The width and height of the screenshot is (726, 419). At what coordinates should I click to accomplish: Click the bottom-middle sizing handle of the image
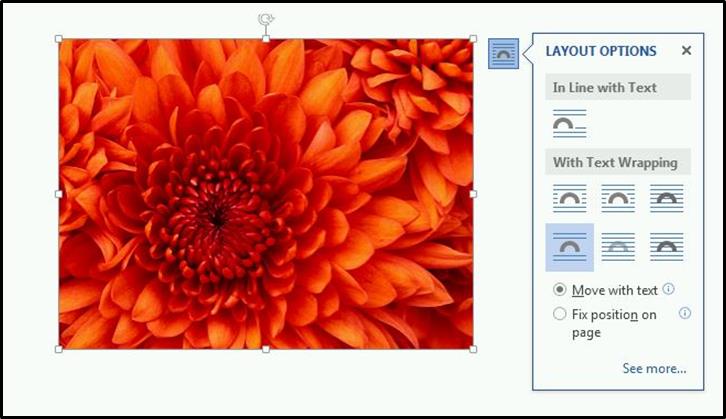coord(266,349)
